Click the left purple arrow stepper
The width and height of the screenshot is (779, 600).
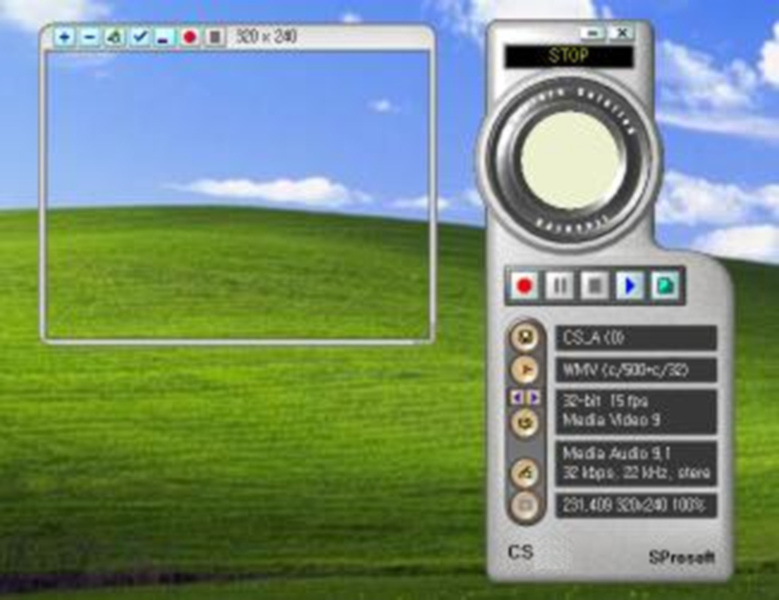click(518, 397)
